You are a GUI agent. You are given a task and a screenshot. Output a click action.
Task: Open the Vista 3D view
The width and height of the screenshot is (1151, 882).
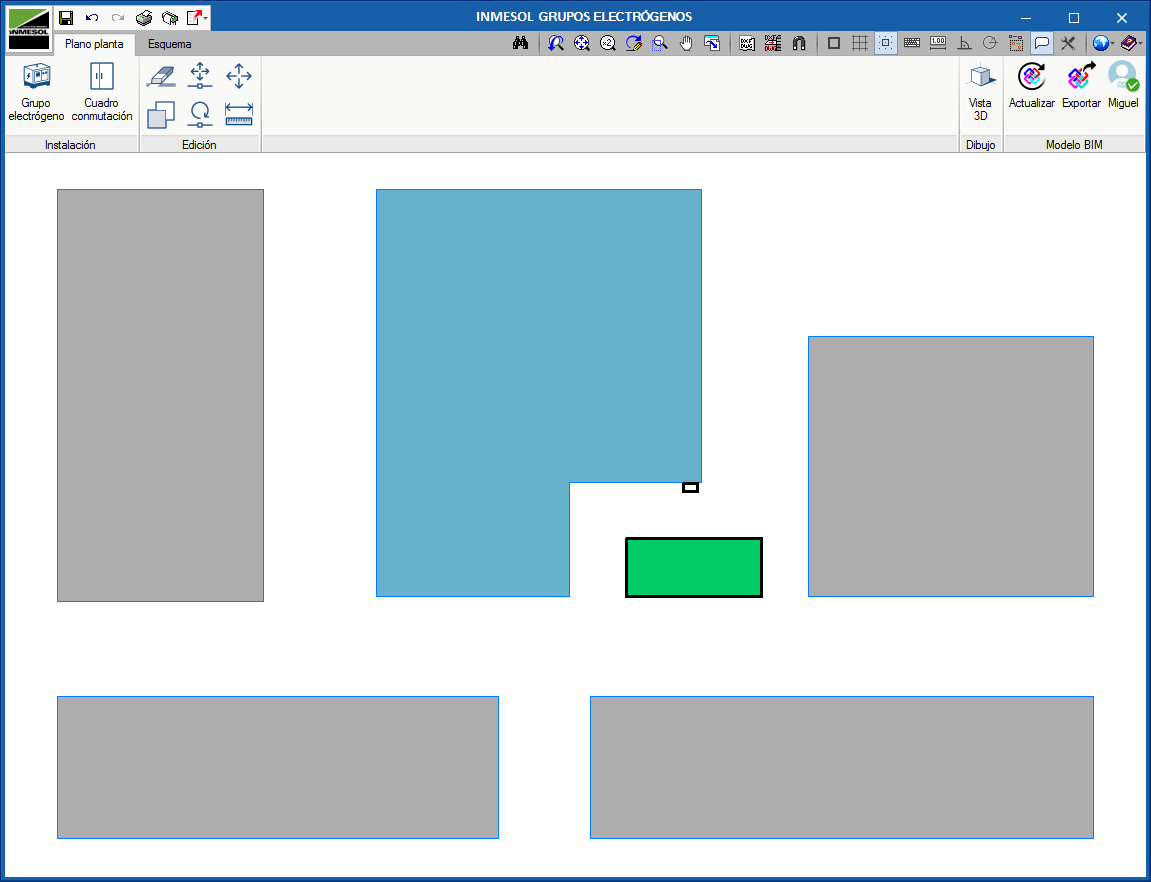coord(980,92)
